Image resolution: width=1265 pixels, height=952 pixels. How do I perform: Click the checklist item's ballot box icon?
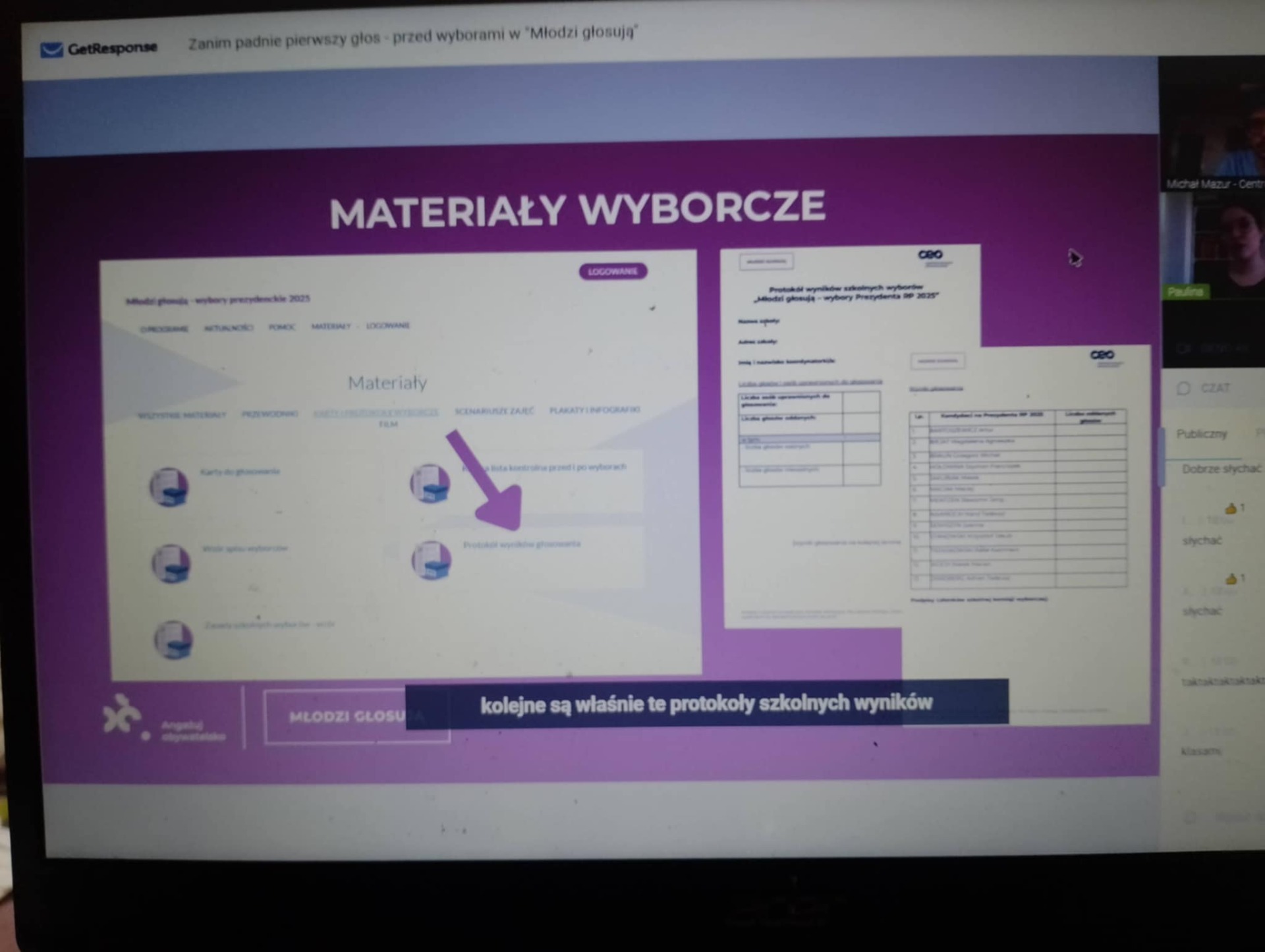(430, 484)
